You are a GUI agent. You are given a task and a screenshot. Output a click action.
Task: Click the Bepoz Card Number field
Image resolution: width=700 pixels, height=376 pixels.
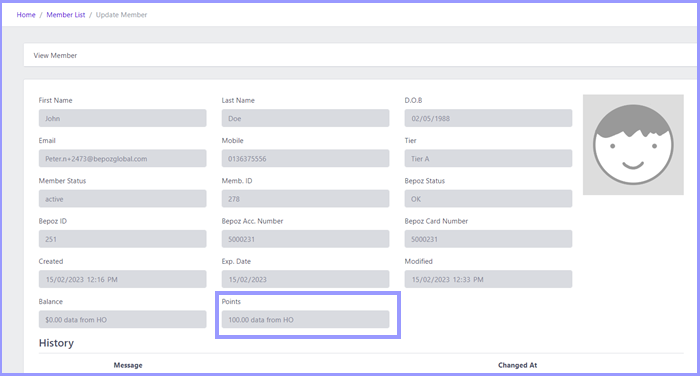[488, 239]
